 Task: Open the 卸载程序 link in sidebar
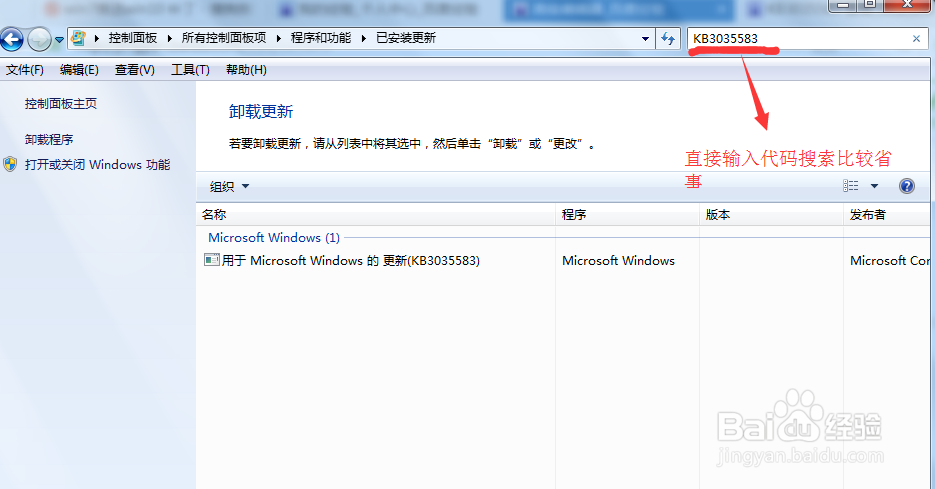(49, 140)
